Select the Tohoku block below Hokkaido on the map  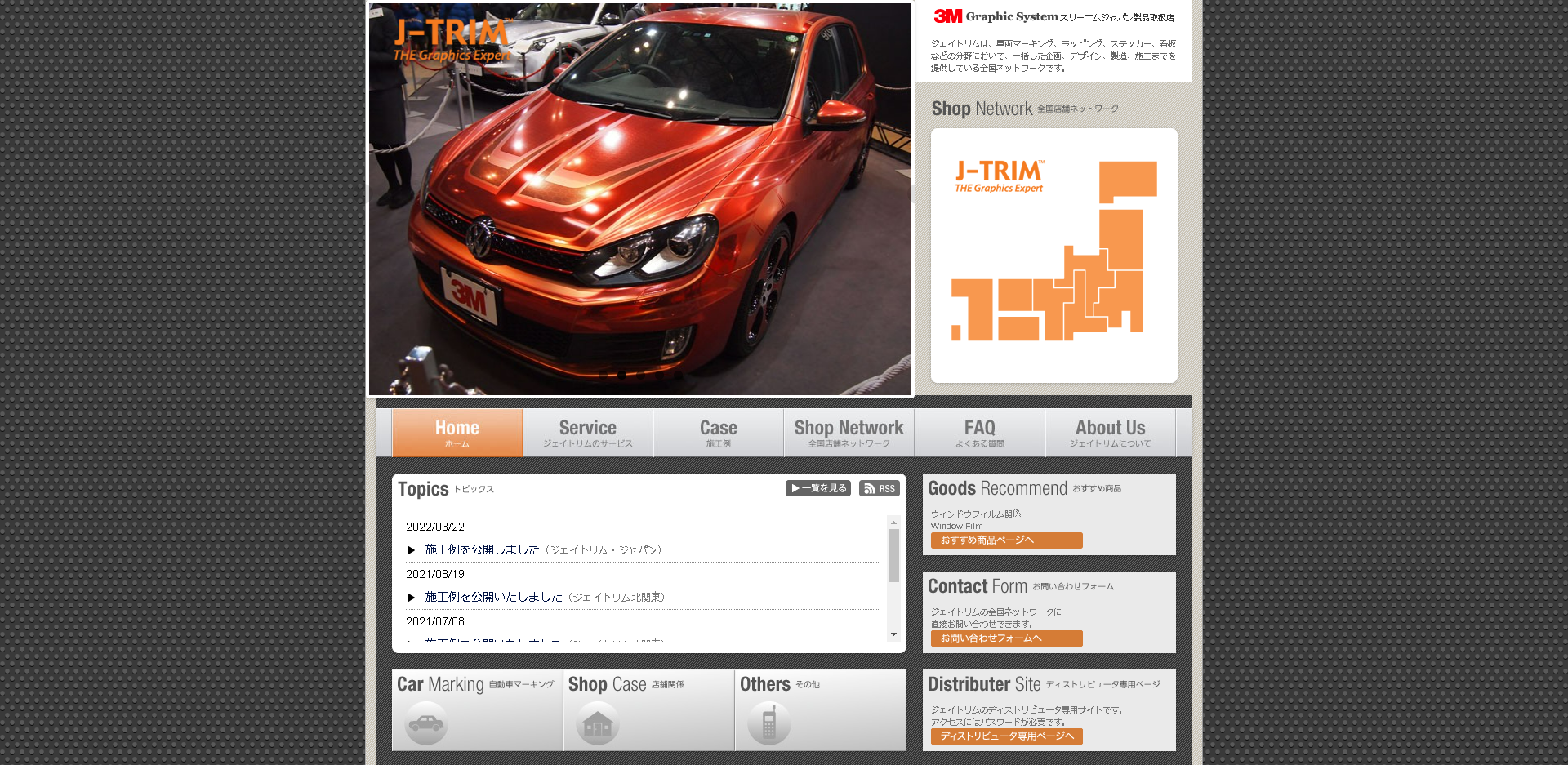(x=1121, y=239)
